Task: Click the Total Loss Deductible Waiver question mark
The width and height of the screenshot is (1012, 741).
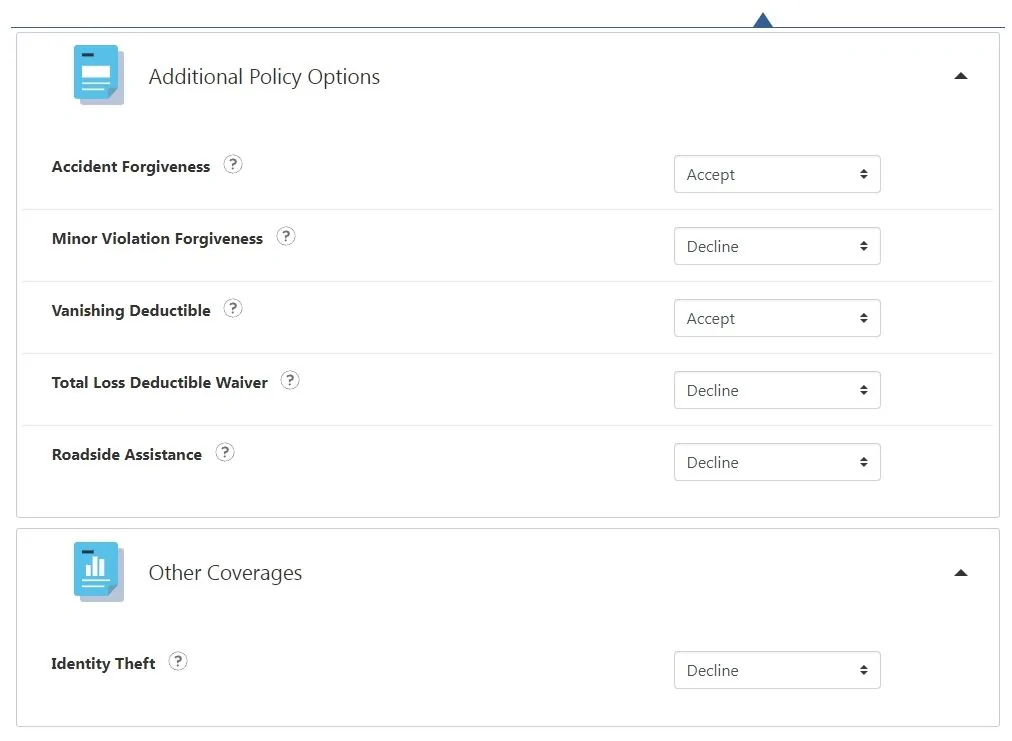Action: (290, 380)
